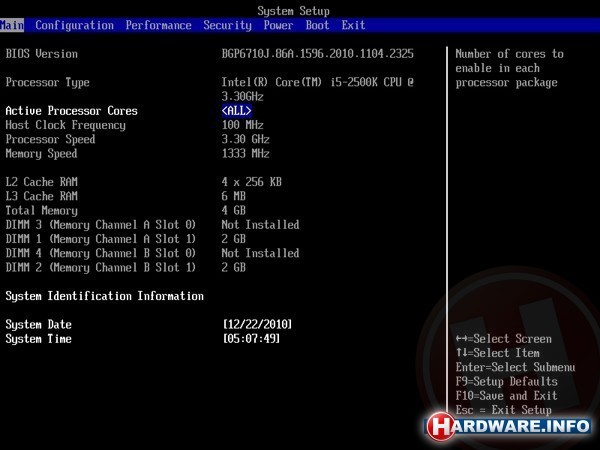Click DIMM 2 (Memory Channel B Slot 1) row
This screenshot has width=600, height=450.
tap(126, 267)
